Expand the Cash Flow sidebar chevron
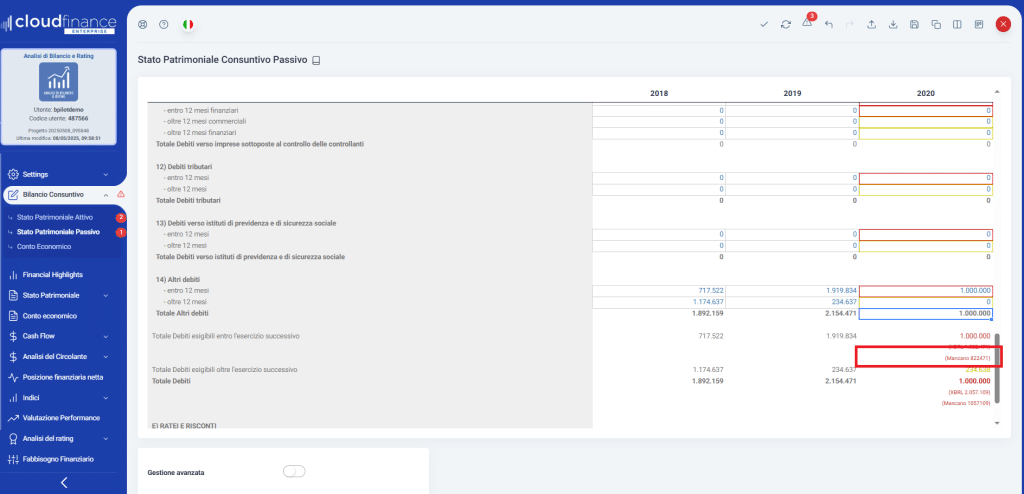Viewport: 1024px width, 494px height. (x=106, y=336)
